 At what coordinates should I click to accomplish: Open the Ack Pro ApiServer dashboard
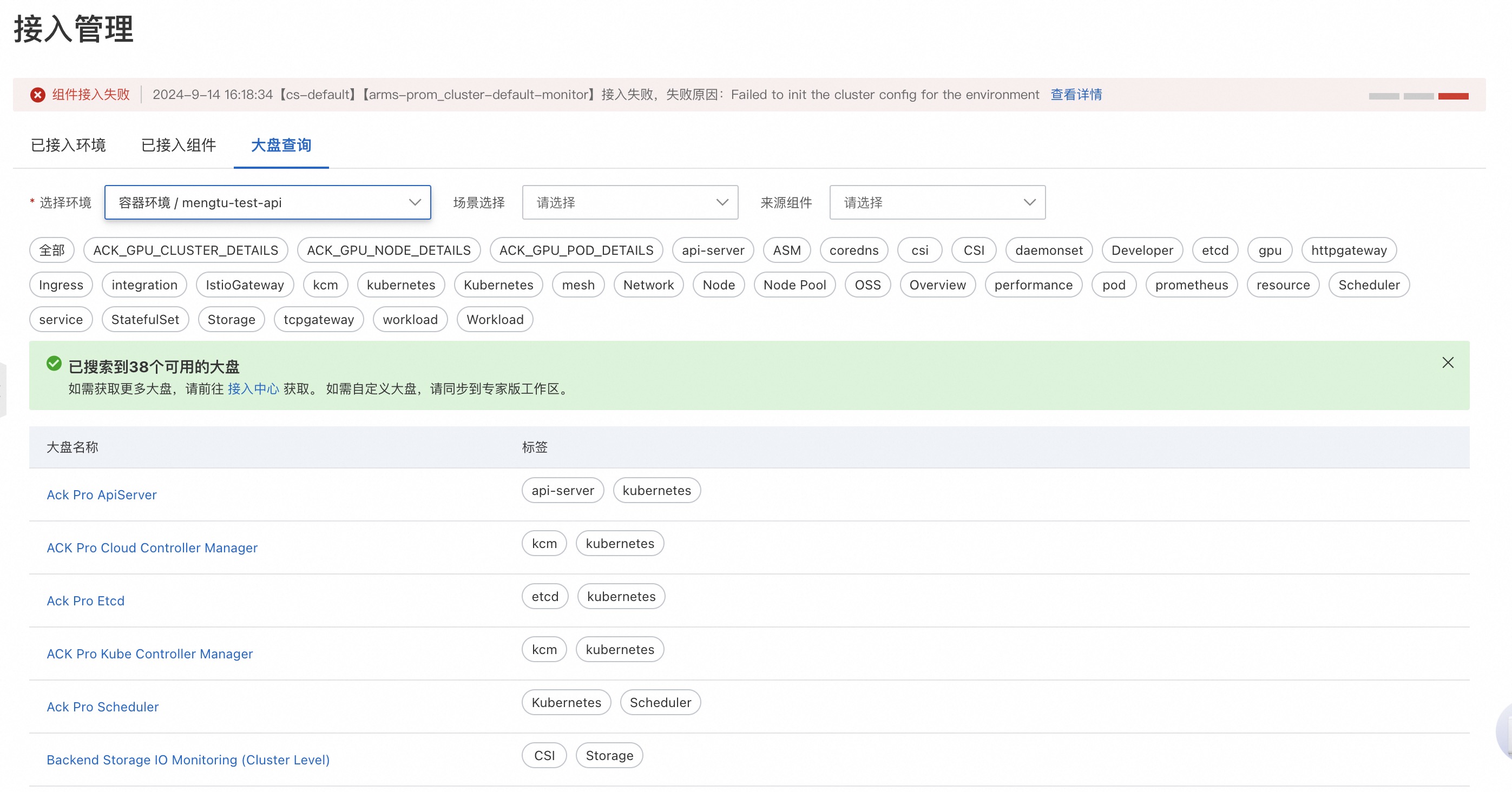[x=102, y=494]
